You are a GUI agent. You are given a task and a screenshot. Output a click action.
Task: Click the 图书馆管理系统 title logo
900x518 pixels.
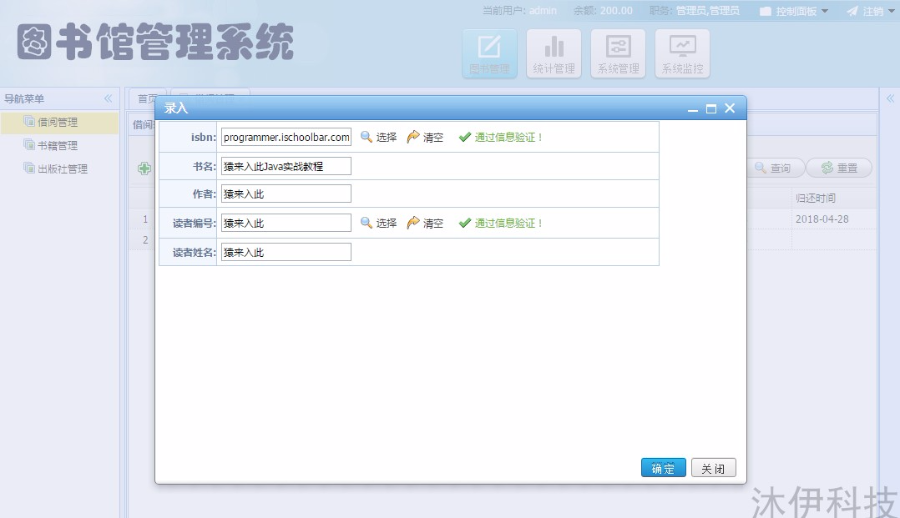[x=156, y=42]
